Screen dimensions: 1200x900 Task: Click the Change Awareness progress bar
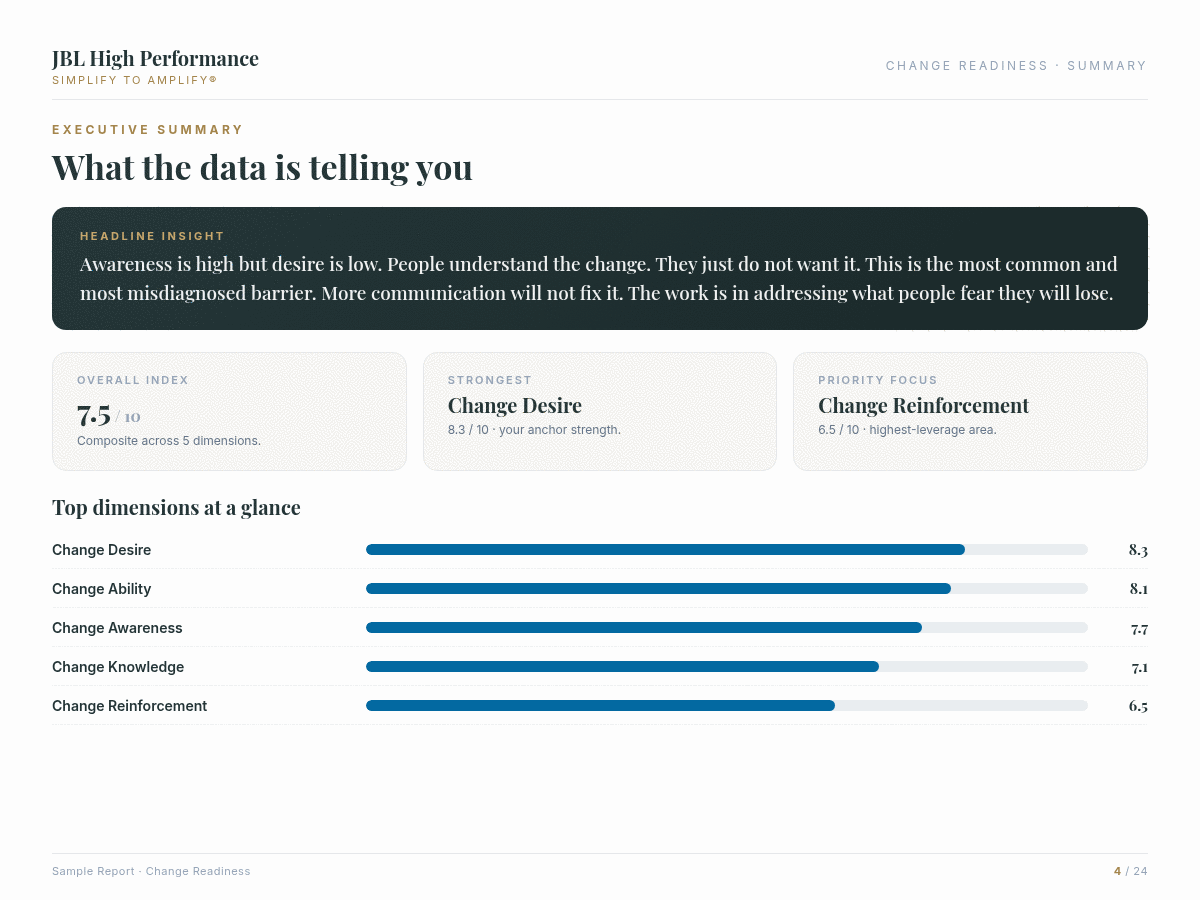(x=727, y=628)
